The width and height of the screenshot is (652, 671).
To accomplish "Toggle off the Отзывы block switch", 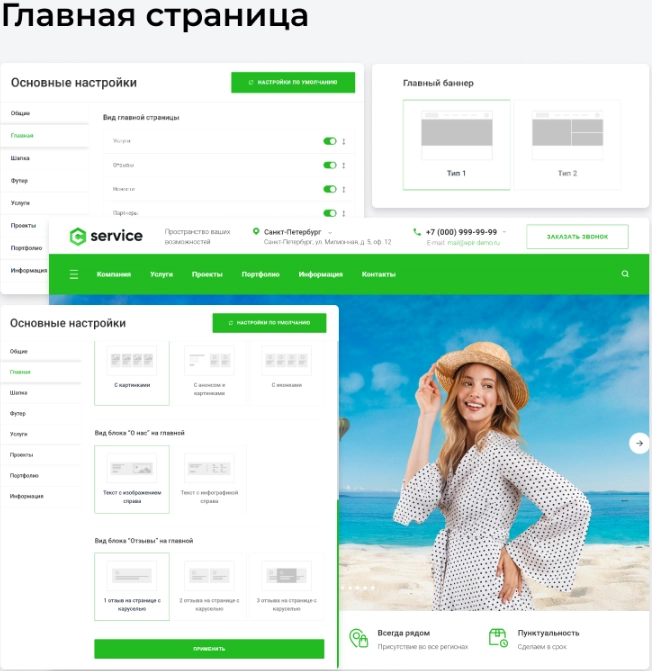I will coord(330,165).
